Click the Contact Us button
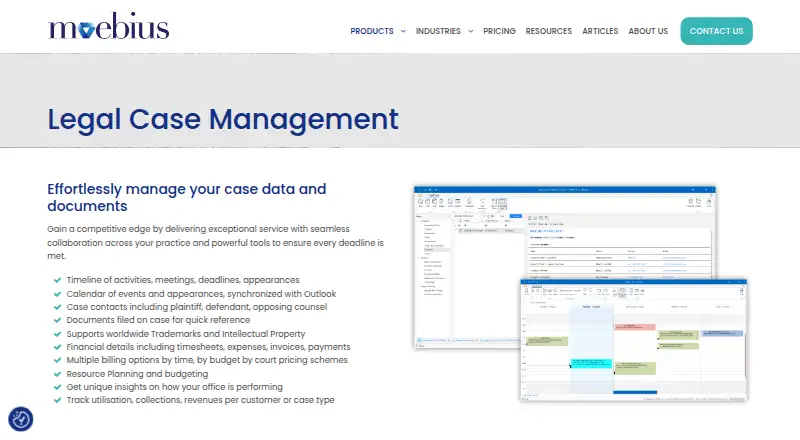Image resolution: width=800 pixels, height=440 pixels. [716, 31]
